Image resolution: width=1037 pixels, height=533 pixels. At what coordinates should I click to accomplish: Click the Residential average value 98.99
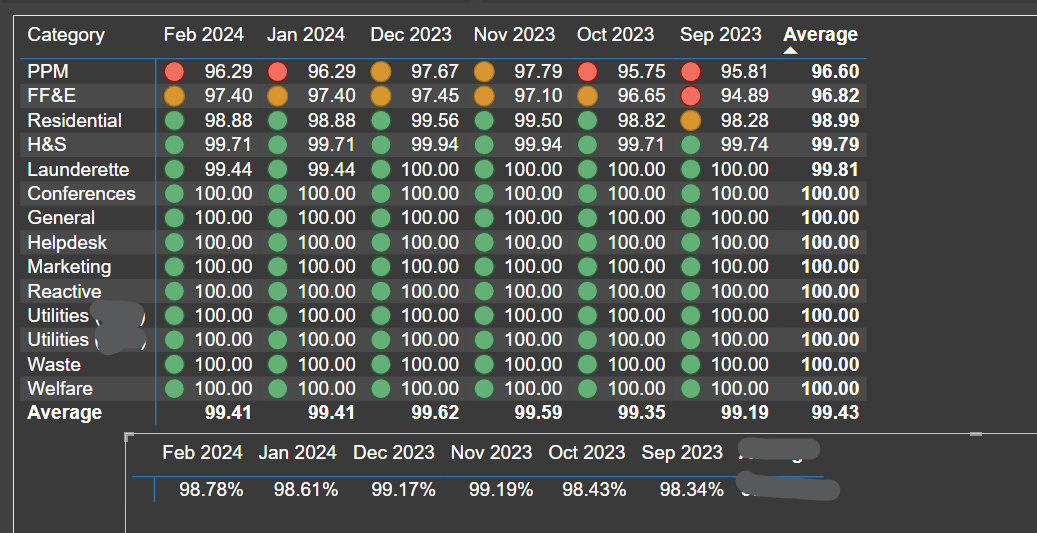click(835, 120)
